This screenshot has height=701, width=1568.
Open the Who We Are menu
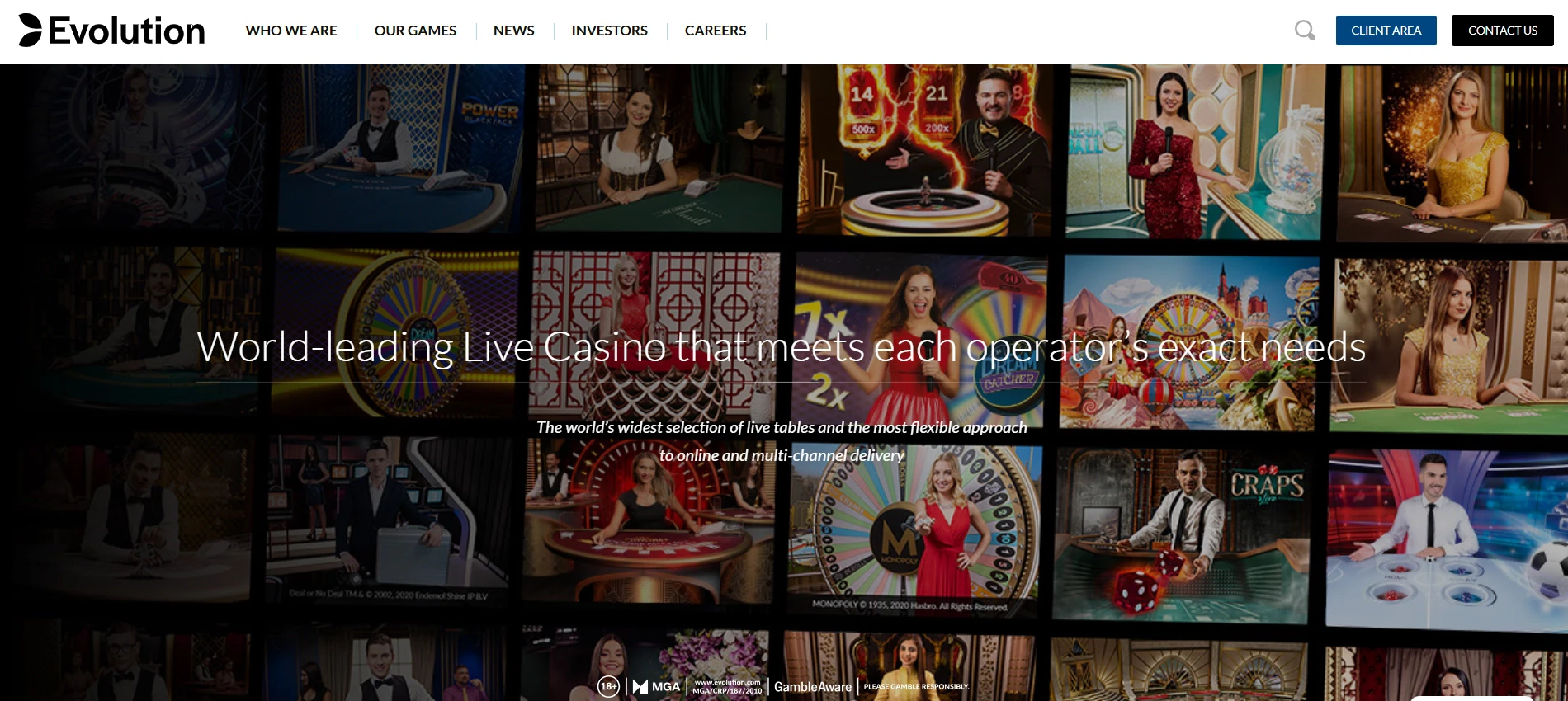tap(291, 31)
